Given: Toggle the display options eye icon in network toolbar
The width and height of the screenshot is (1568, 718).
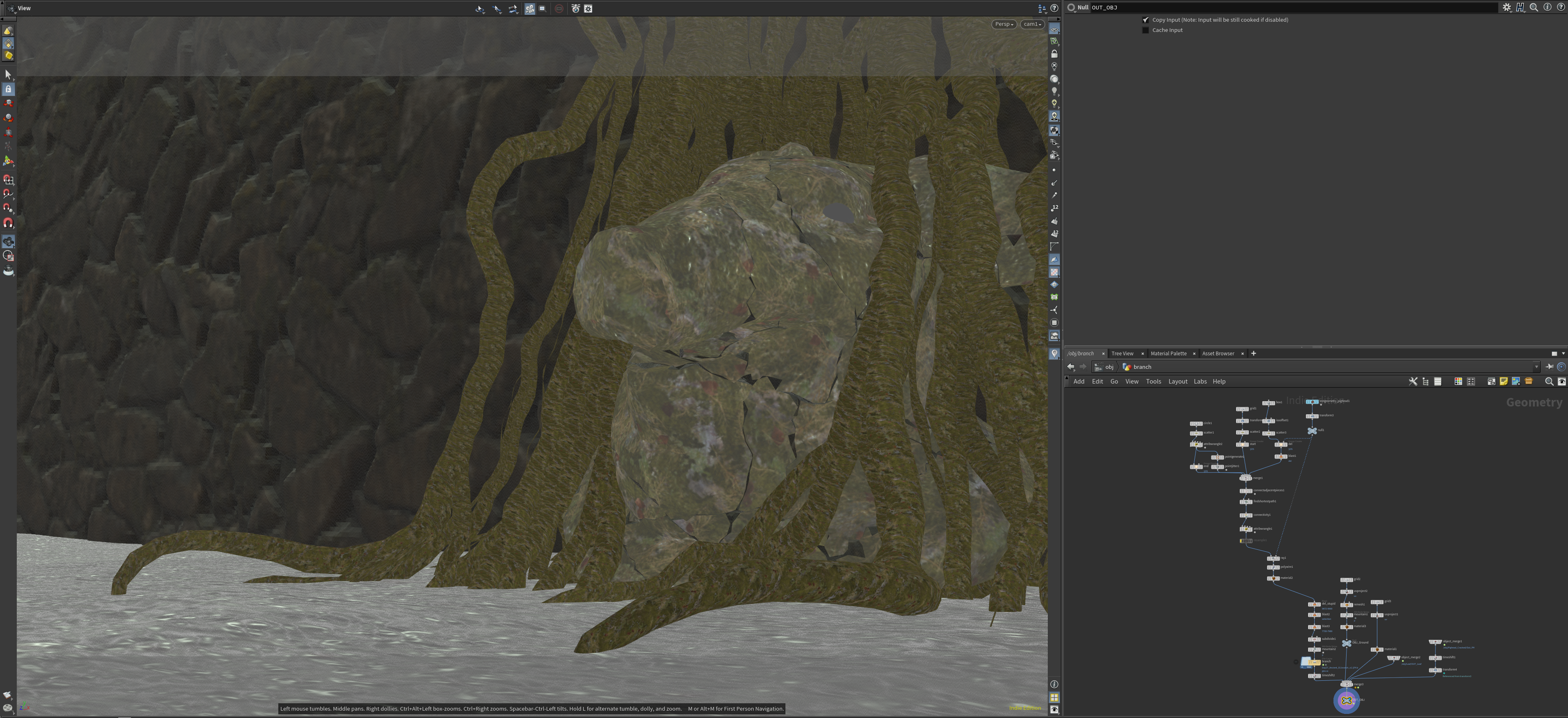Looking at the screenshot, I should (x=1561, y=381).
